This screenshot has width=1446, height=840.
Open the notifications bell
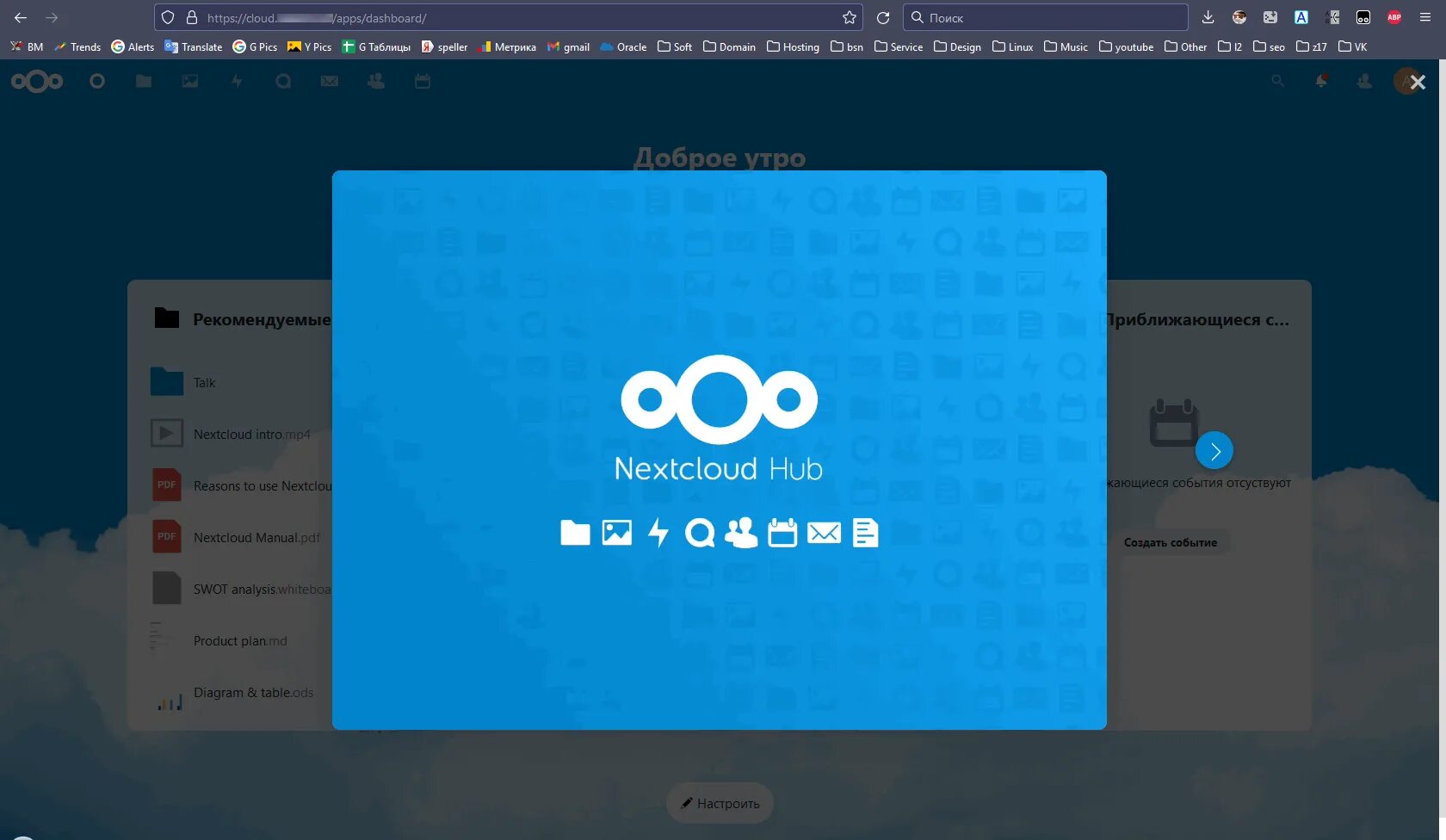pos(1322,81)
